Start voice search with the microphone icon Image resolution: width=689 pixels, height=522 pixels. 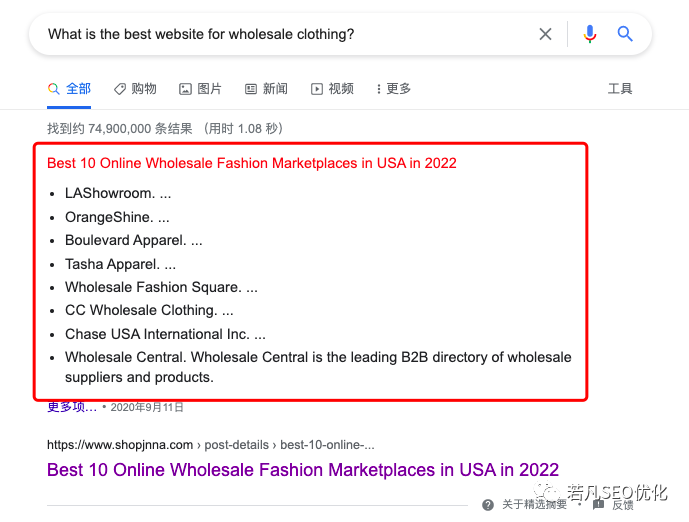(590, 34)
